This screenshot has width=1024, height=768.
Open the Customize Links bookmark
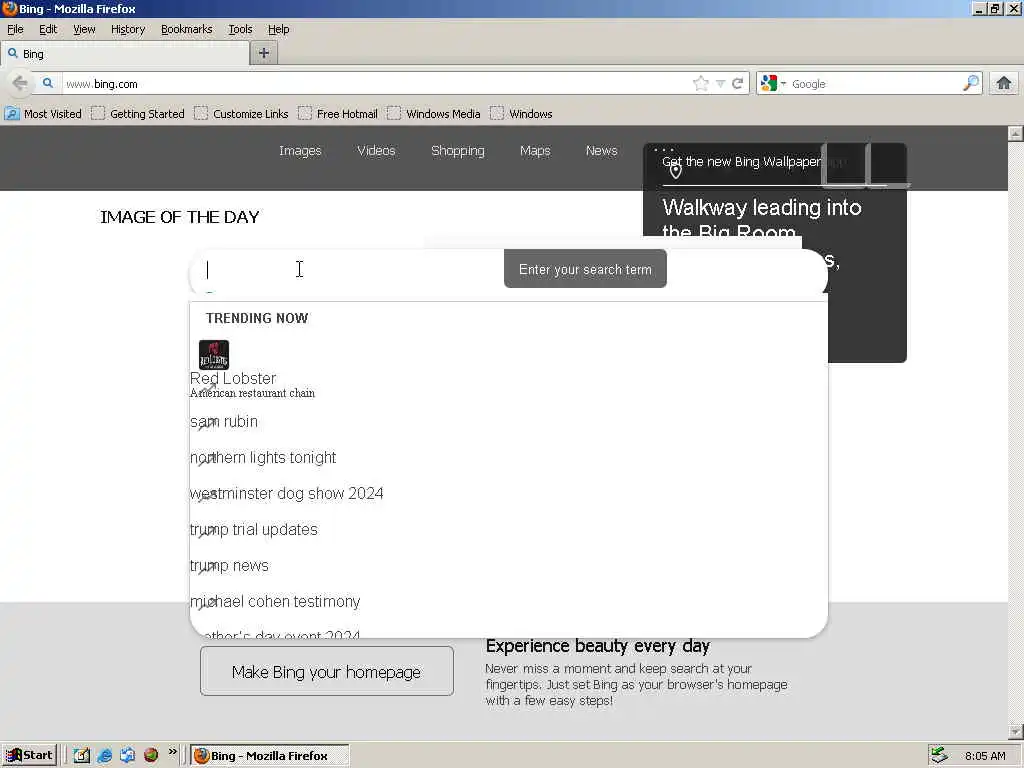241,114
